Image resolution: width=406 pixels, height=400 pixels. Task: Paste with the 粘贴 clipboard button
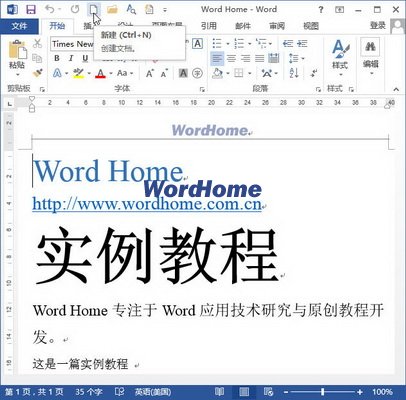coord(17,57)
